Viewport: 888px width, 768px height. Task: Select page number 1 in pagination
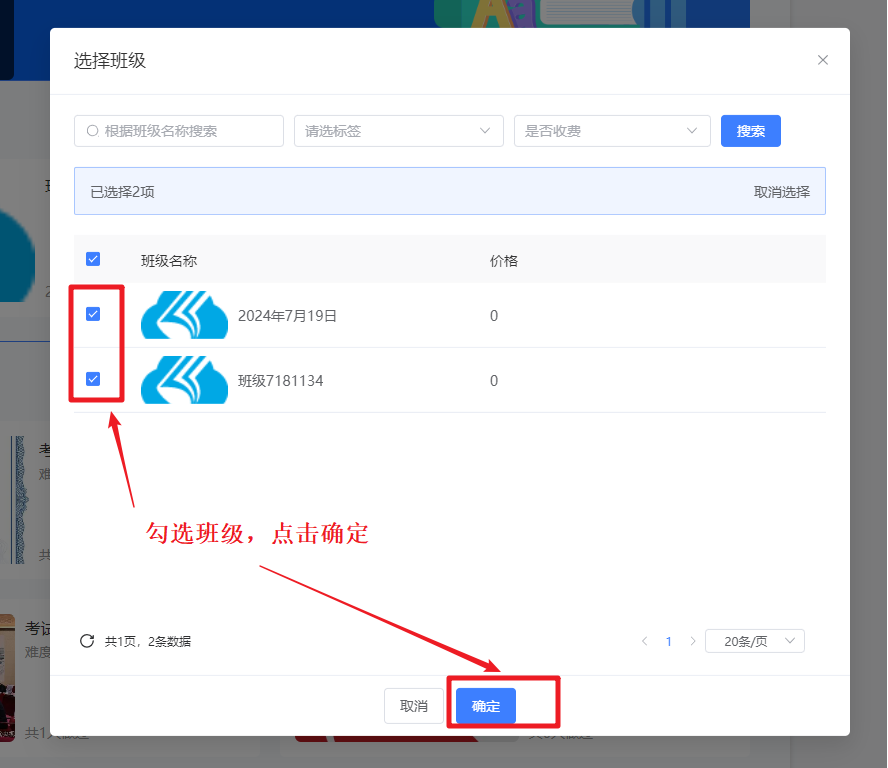[x=669, y=641]
